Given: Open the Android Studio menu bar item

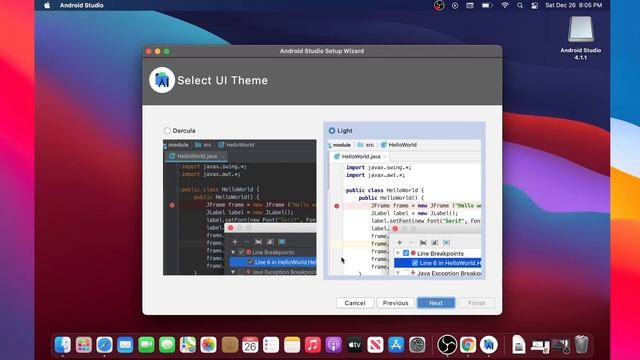Looking at the screenshot, I should pos(82,5).
